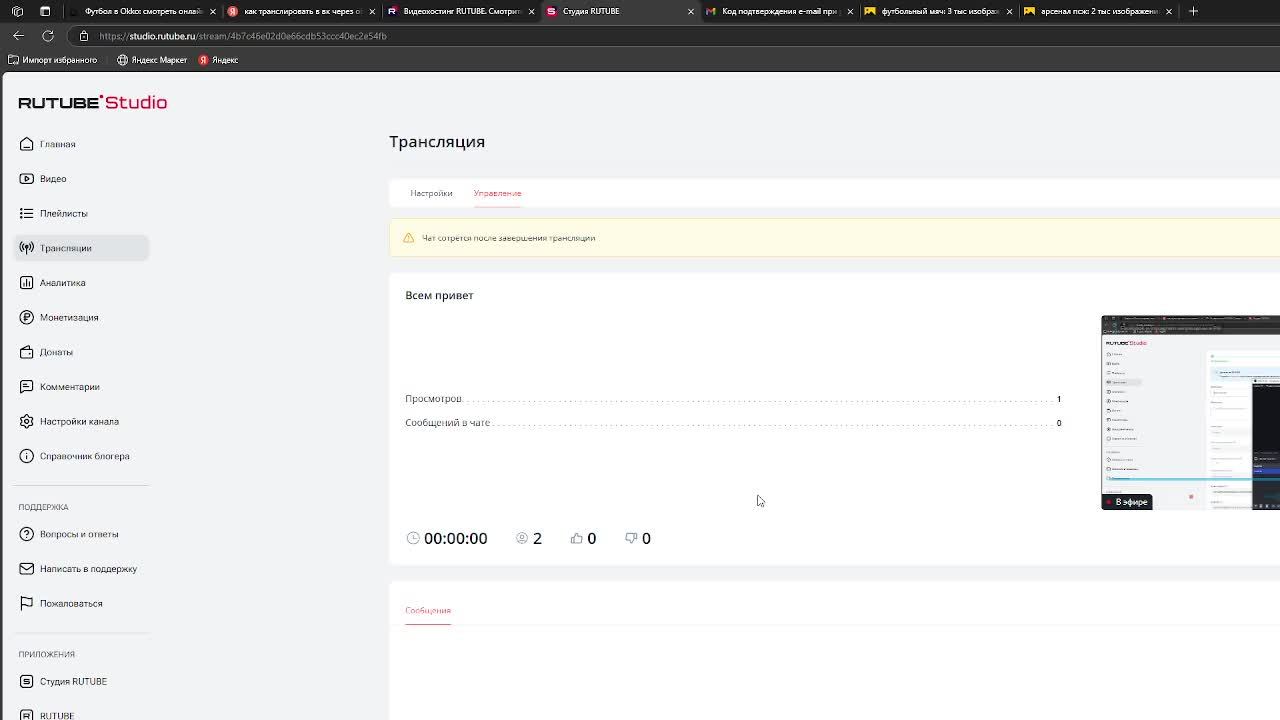
Task: Switch to Код подтверждения e-mail tab
Action: point(778,11)
